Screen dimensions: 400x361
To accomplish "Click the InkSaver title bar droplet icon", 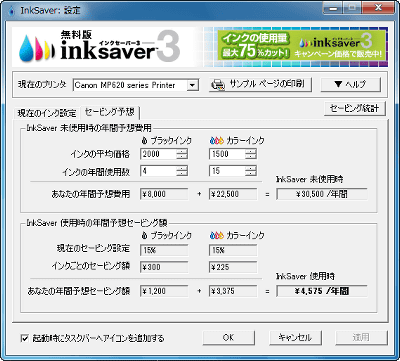I will click(12, 10).
